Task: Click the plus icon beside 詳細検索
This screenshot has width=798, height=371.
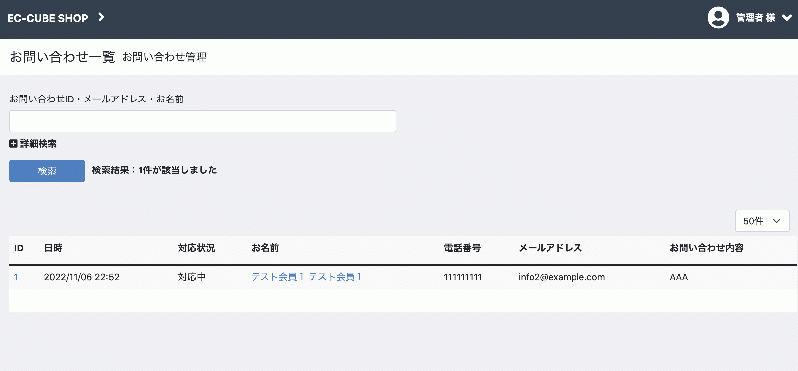Action: click(x=13, y=144)
